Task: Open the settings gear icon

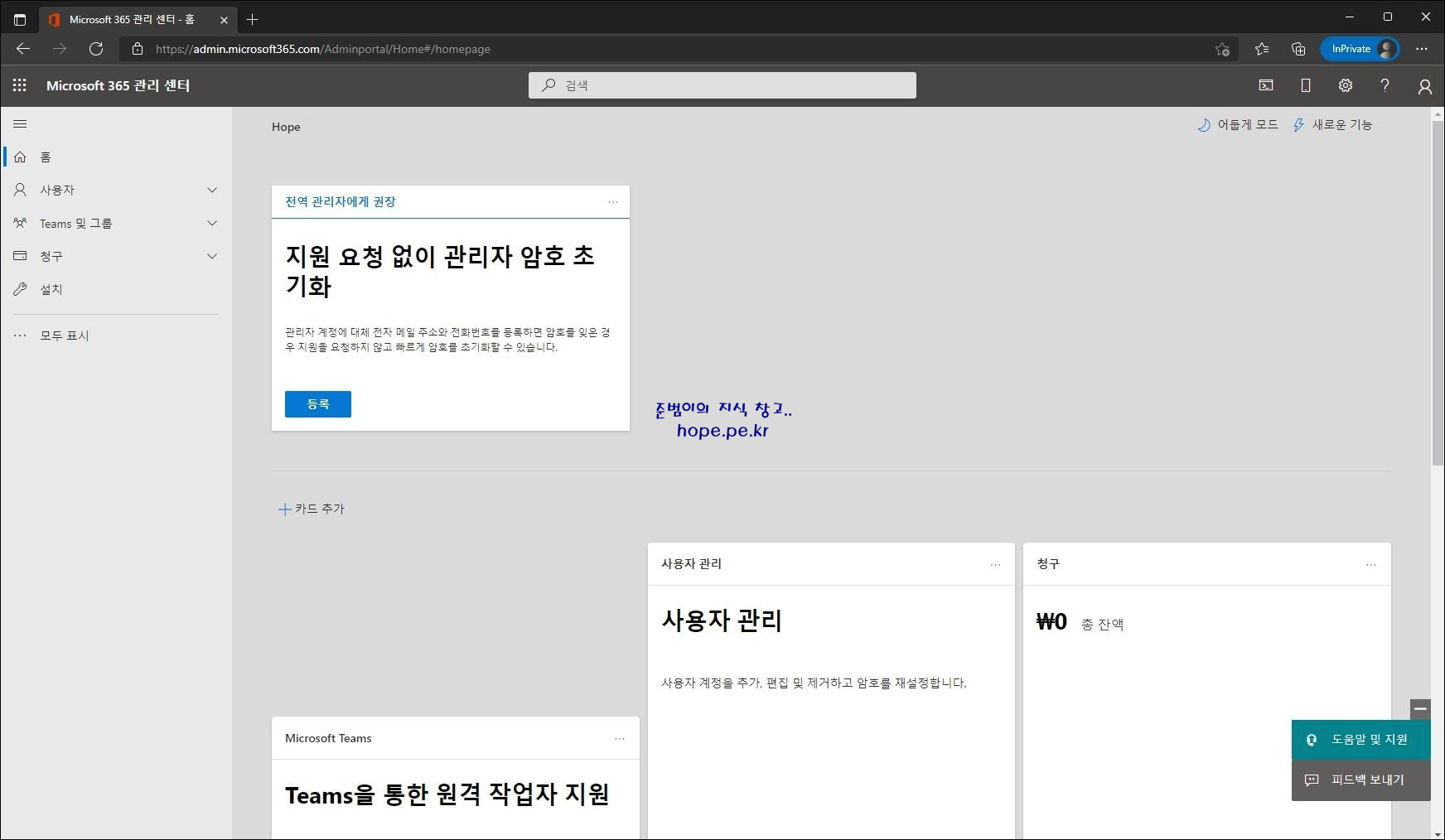Action: [x=1346, y=85]
